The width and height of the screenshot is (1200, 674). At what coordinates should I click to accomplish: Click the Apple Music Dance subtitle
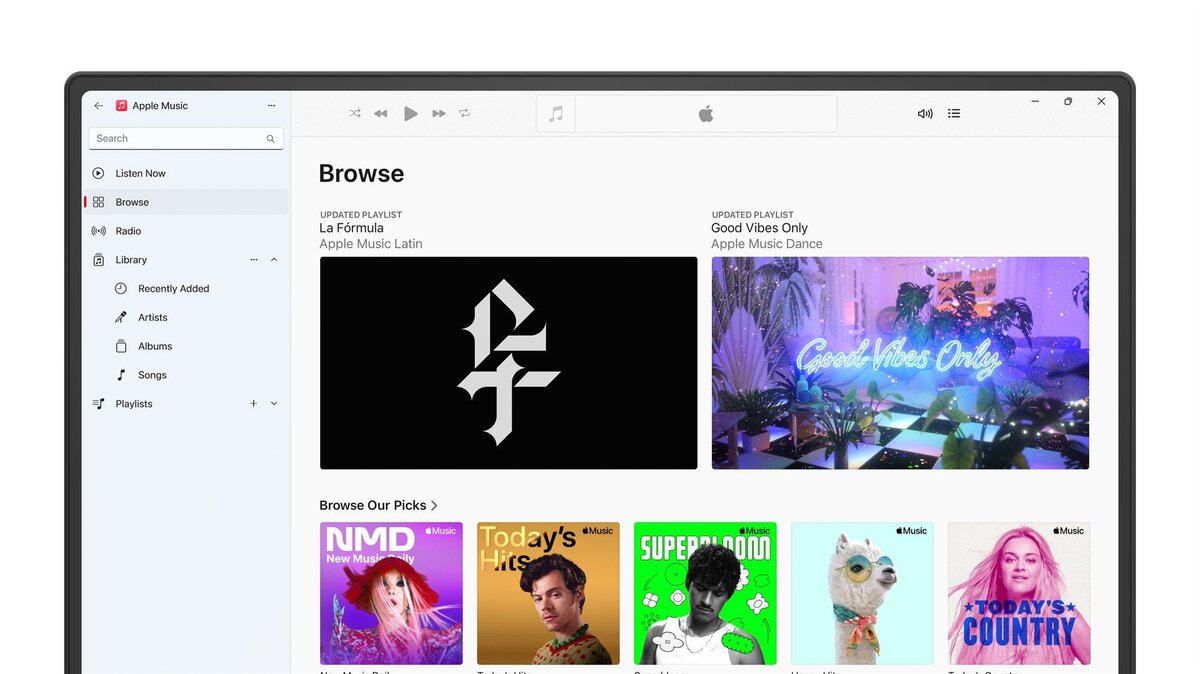pos(767,244)
